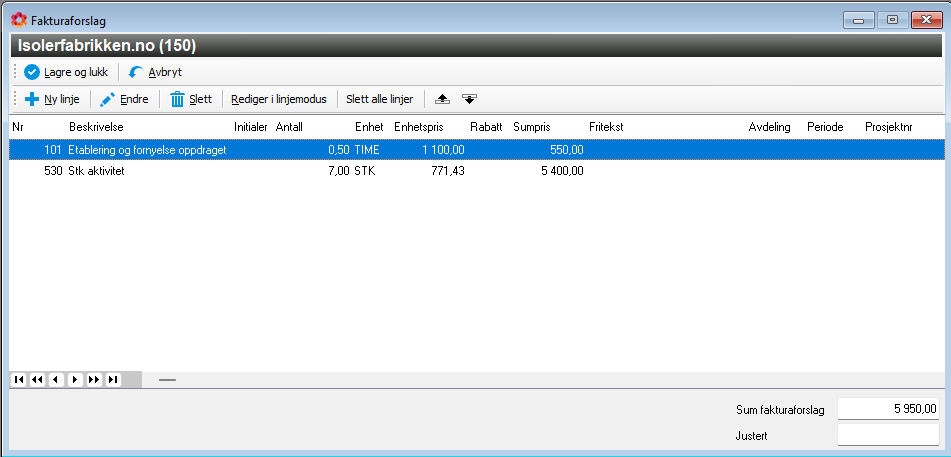This screenshot has width=951, height=457.
Task: Click the Avbryt undo arrow icon
Action: (x=135, y=72)
